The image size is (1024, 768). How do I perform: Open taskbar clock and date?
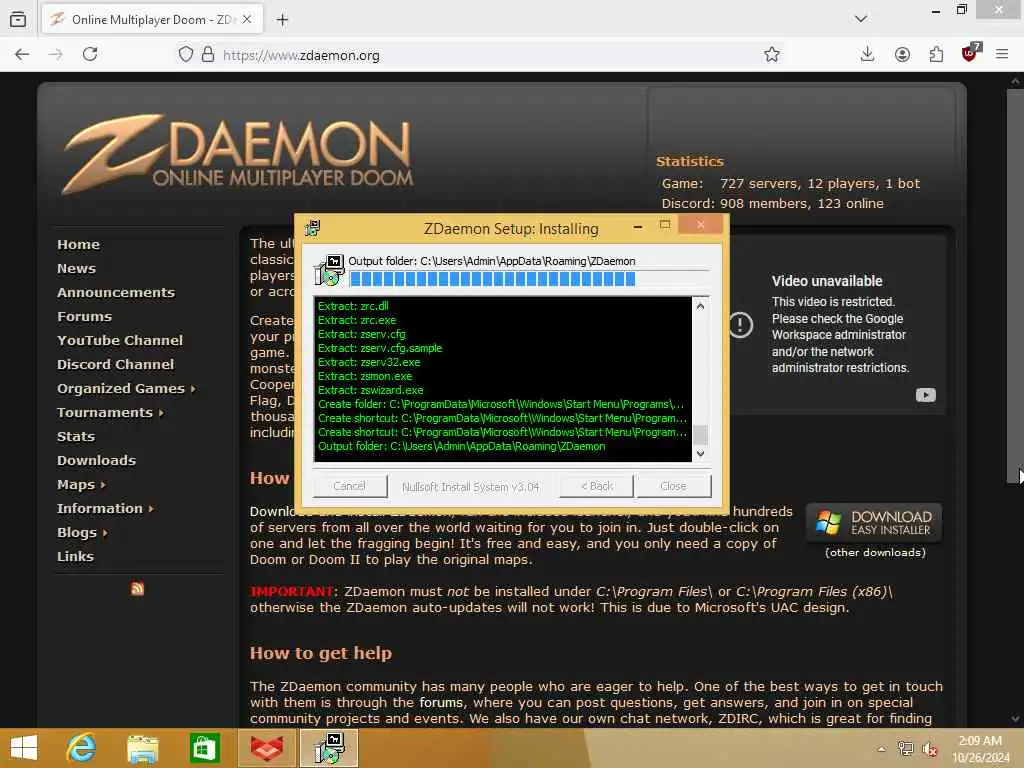tap(980, 749)
